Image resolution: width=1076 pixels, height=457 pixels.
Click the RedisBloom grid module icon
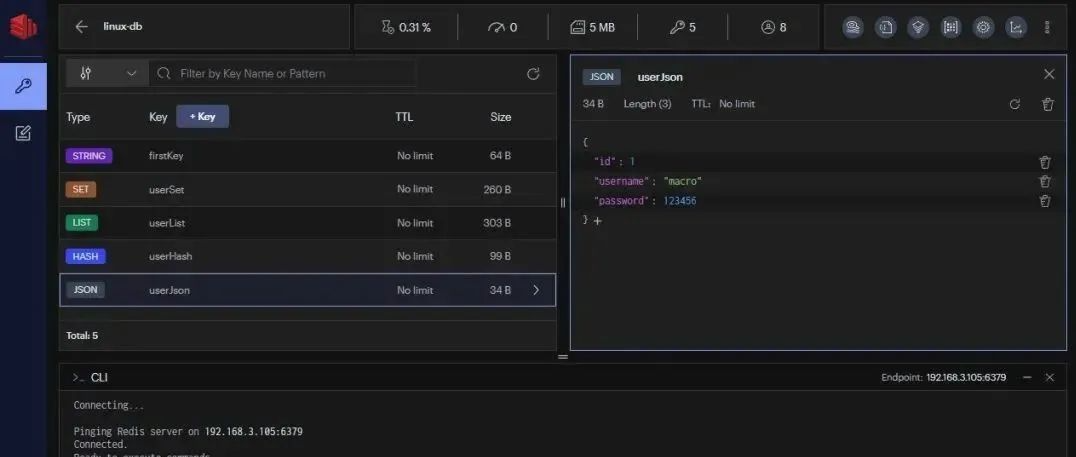(950, 27)
